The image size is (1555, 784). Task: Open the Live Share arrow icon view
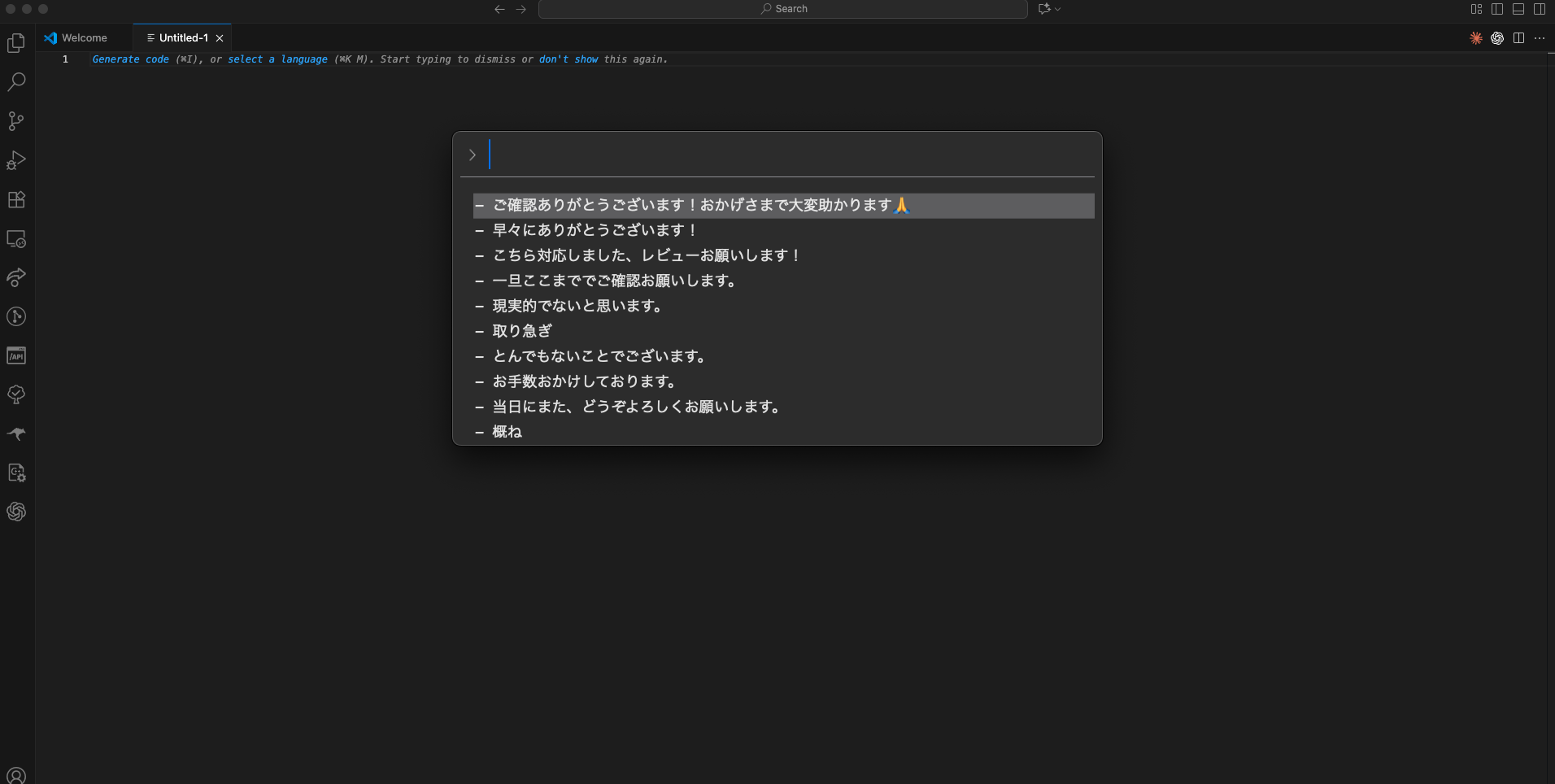click(16, 277)
